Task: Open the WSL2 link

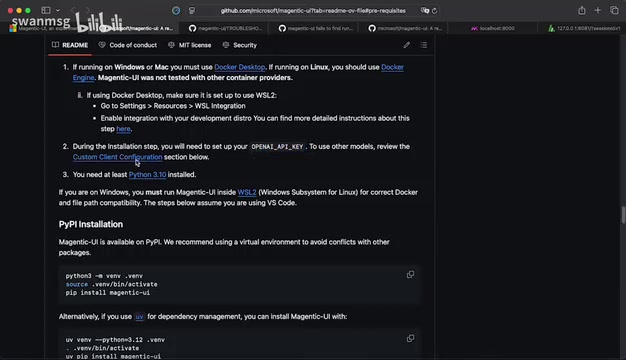Action: pyautogui.click(x=247, y=192)
